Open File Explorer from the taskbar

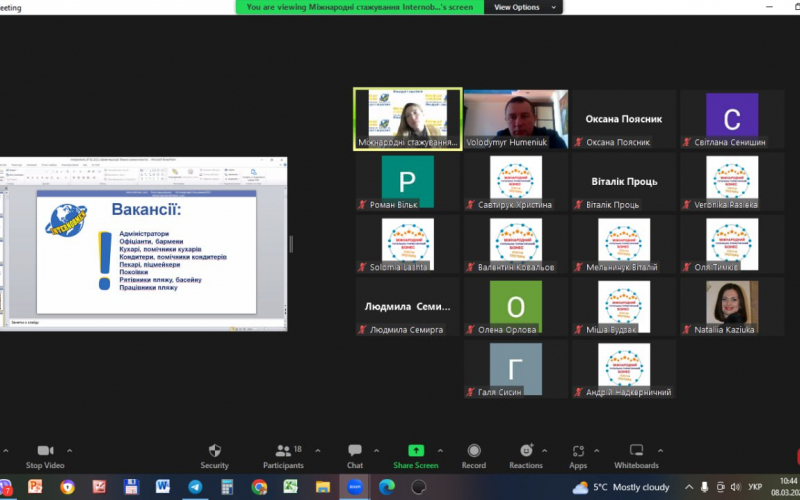coord(323,487)
